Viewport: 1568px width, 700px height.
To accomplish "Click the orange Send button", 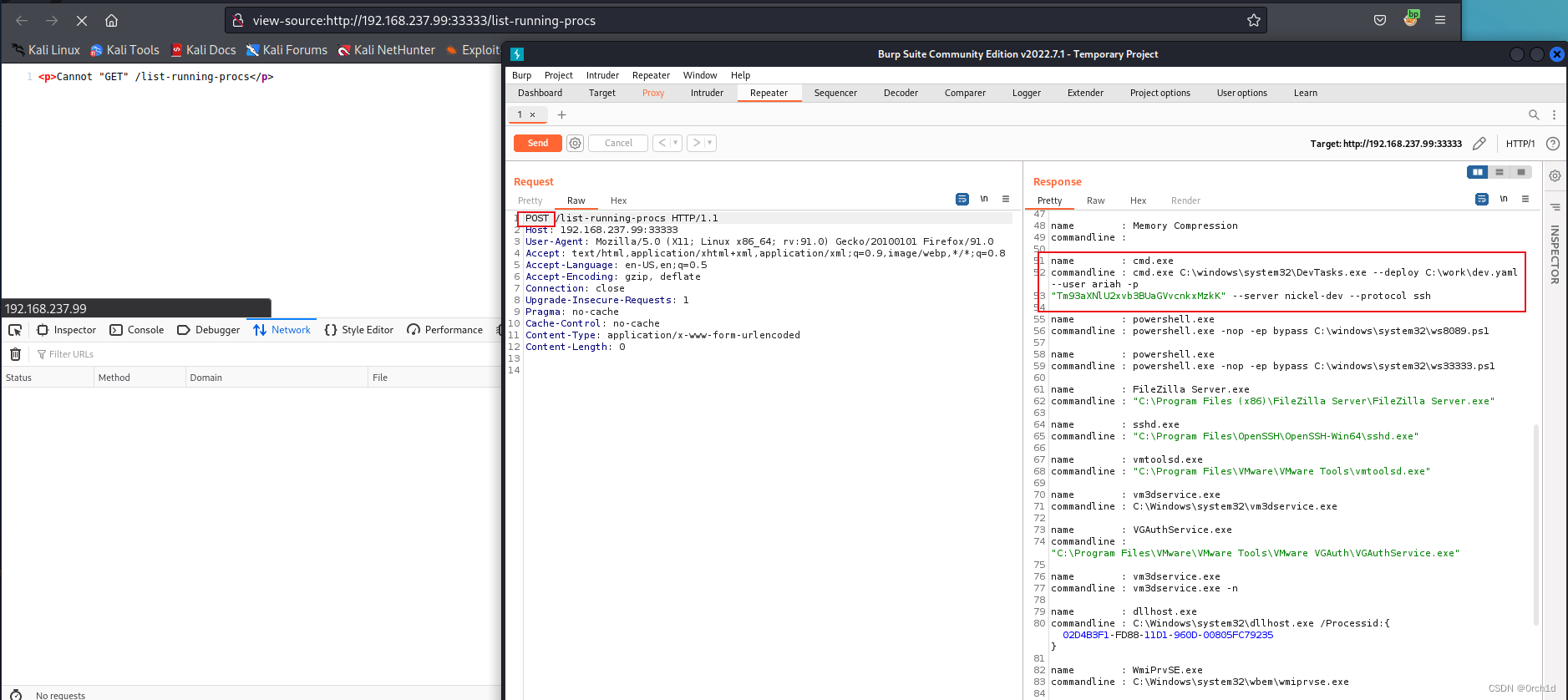I will pyautogui.click(x=538, y=143).
